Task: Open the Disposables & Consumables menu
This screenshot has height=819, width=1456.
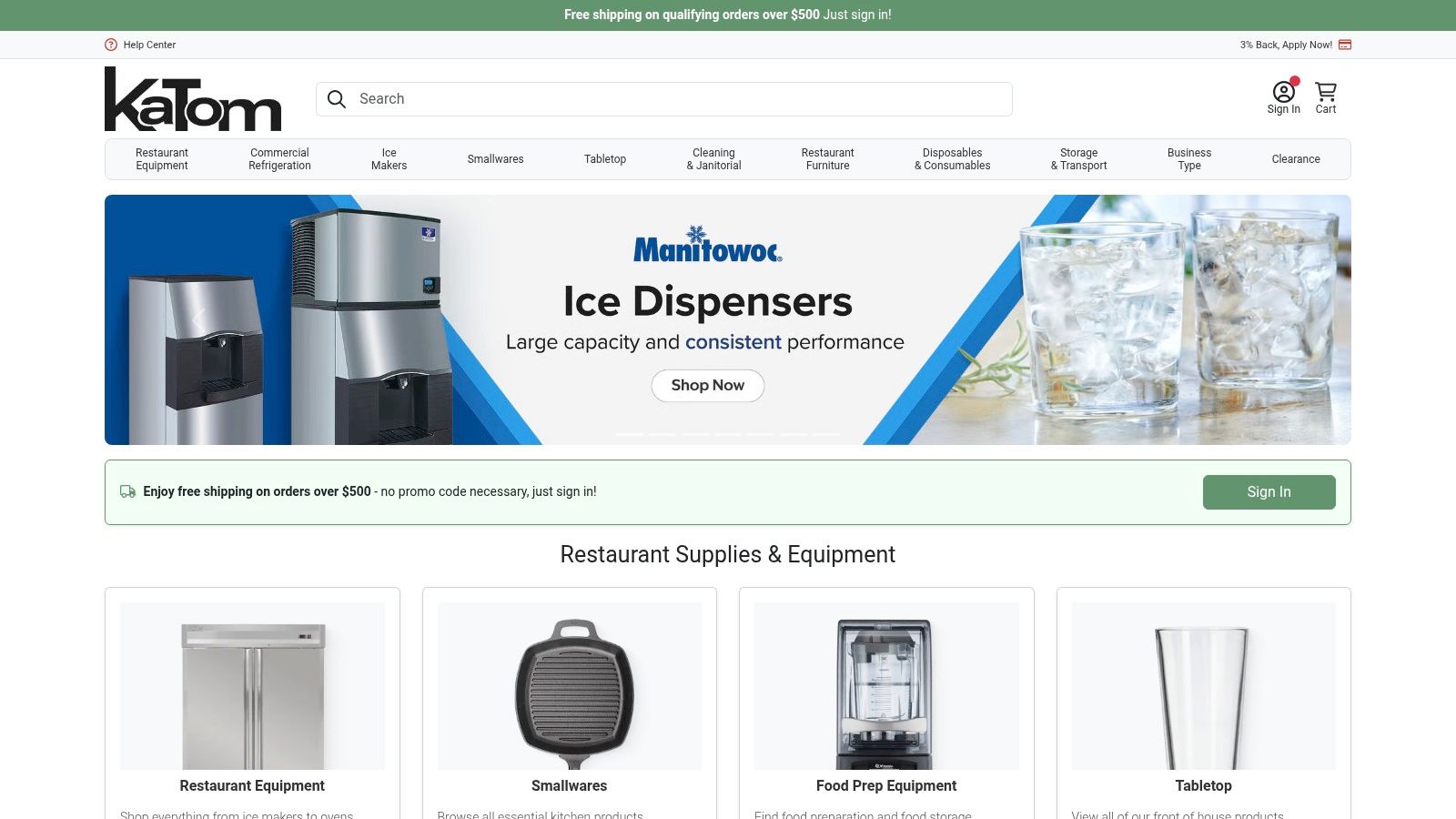Action: (953, 159)
